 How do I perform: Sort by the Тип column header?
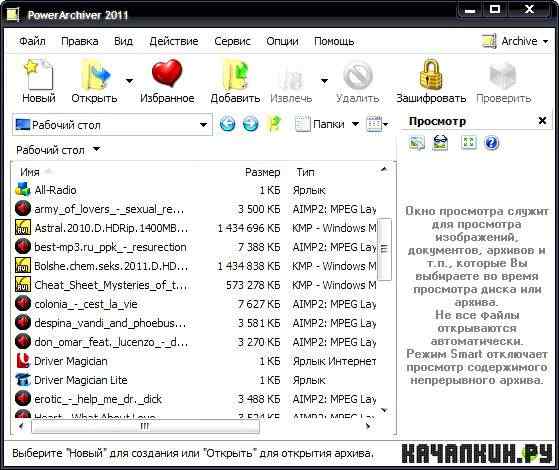click(306, 172)
